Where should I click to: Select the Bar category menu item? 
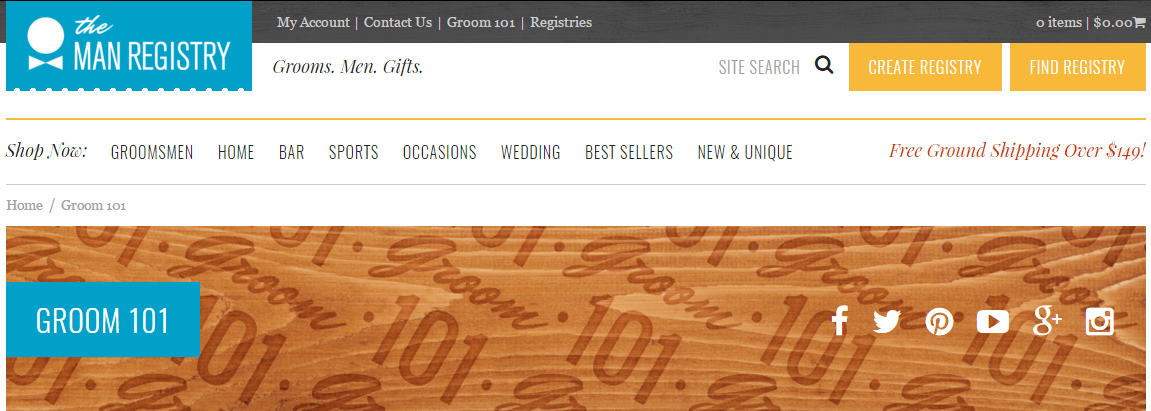[291, 153]
